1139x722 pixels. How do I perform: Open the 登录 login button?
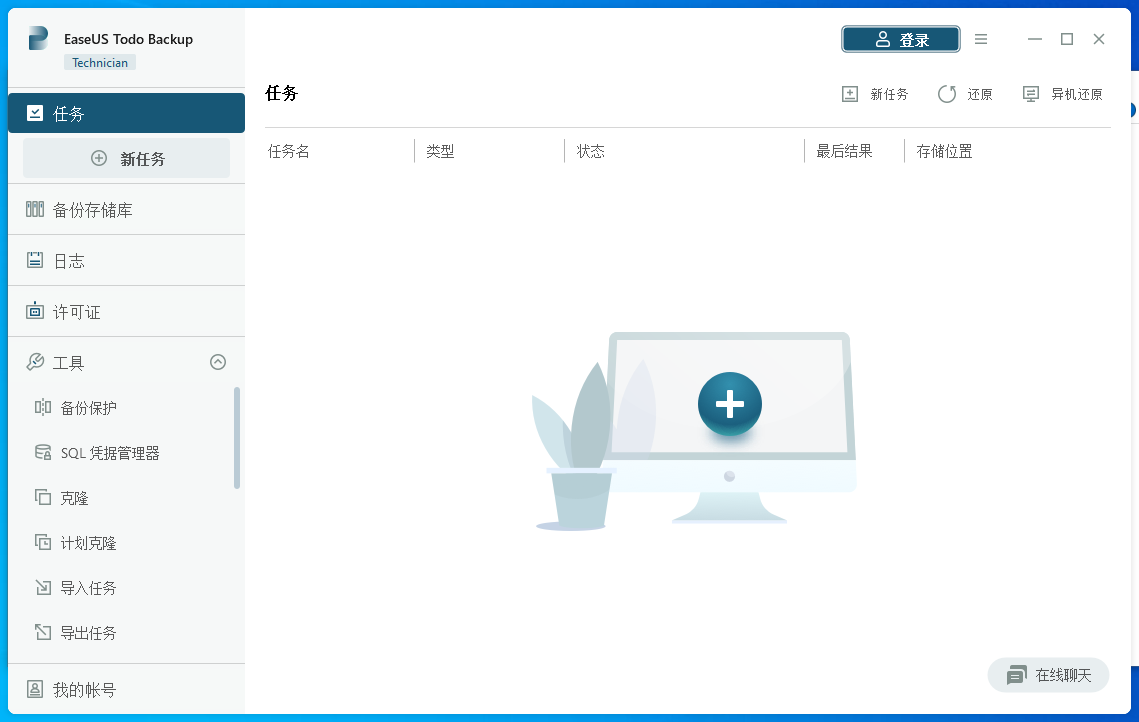[x=901, y=39]
